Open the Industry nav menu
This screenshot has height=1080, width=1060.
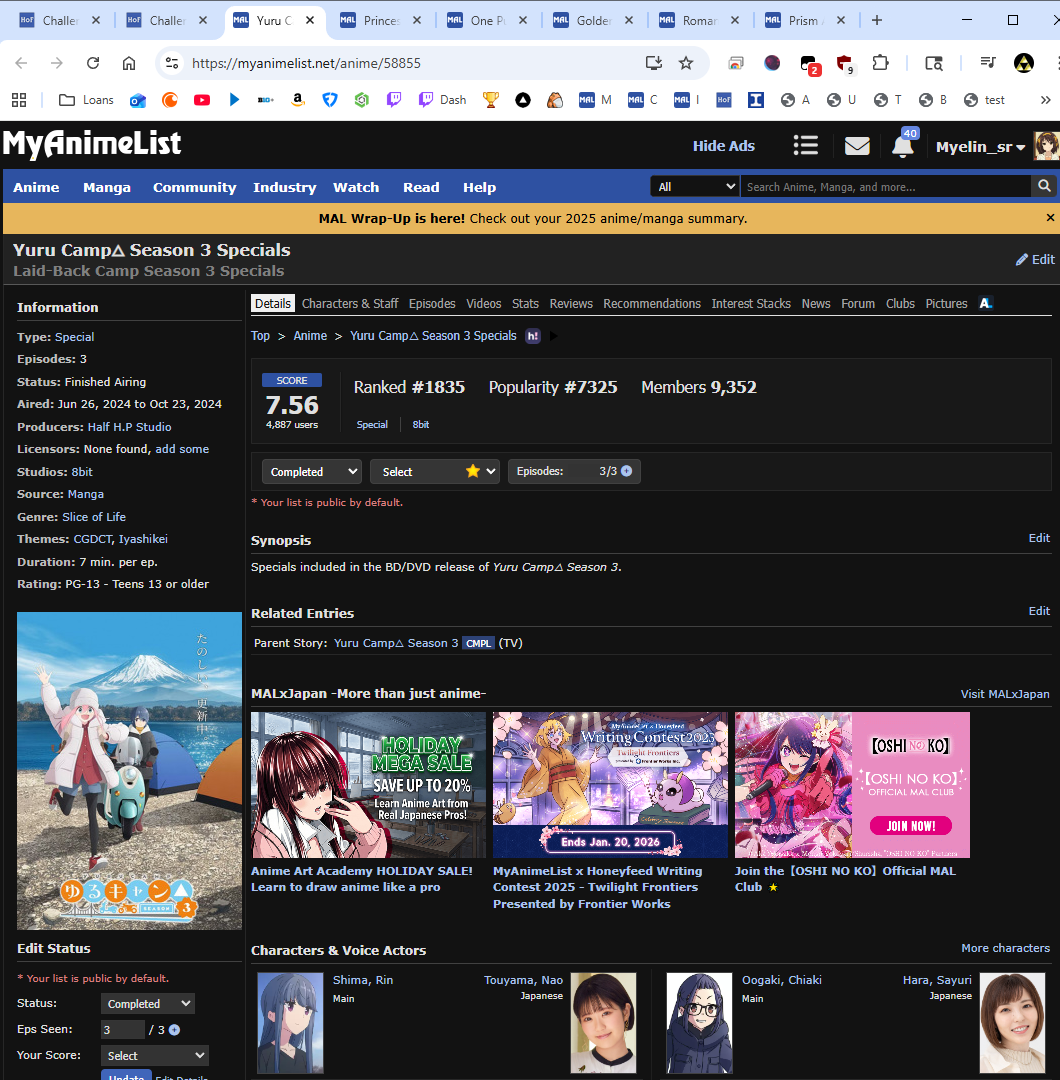tap(284, 187)
